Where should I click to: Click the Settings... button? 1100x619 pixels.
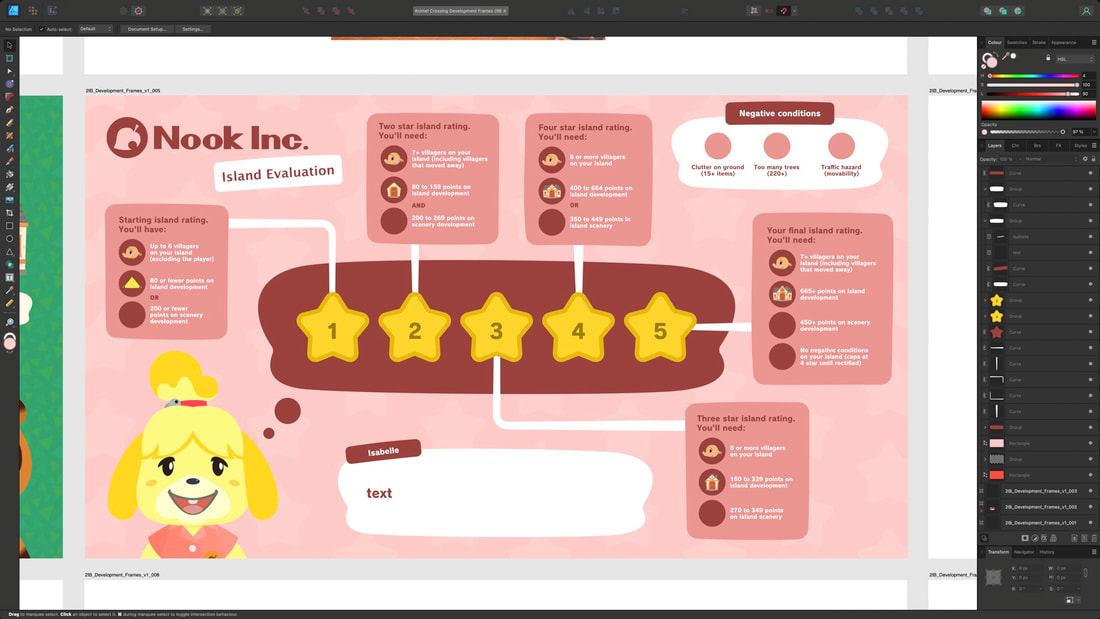click(x=192, y=29)
